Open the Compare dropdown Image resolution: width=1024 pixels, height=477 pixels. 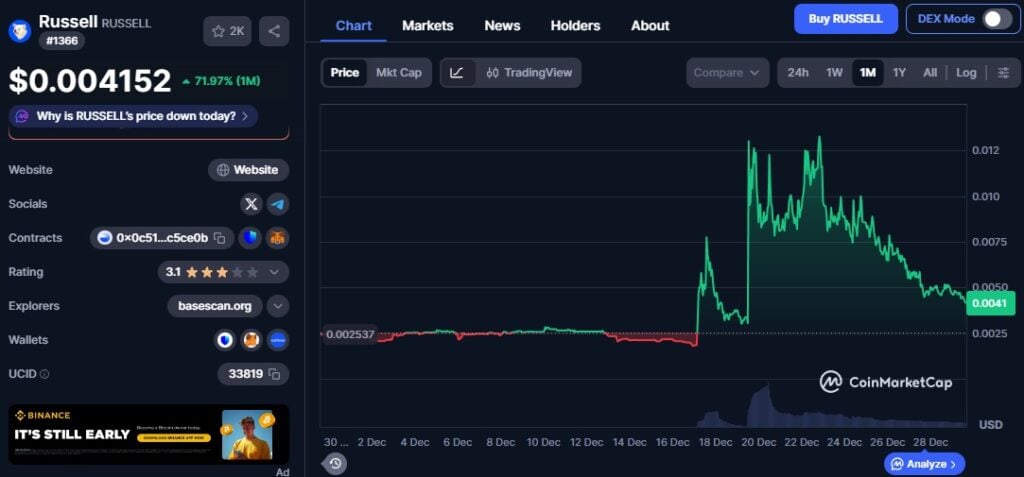[x=727, y=73]
